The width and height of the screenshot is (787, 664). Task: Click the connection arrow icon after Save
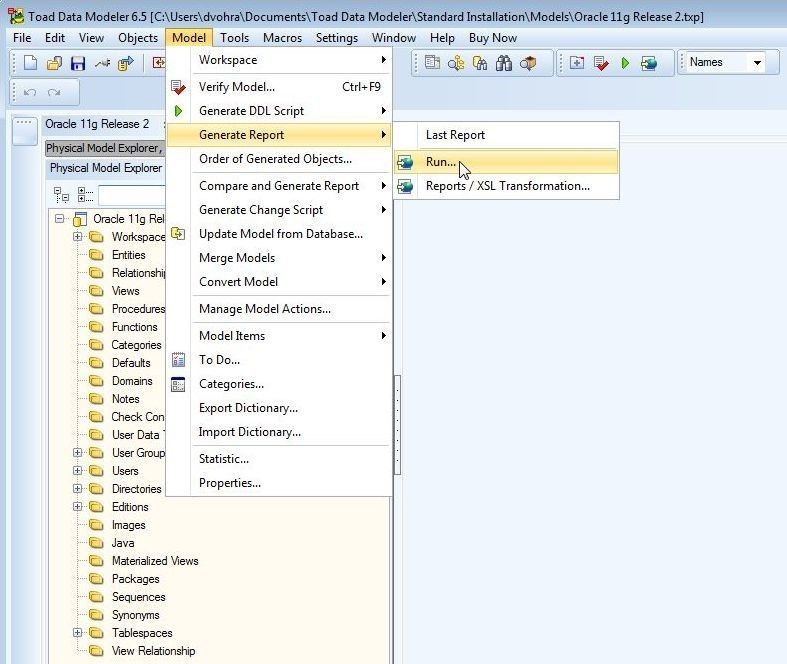click(x=102, y=63)
